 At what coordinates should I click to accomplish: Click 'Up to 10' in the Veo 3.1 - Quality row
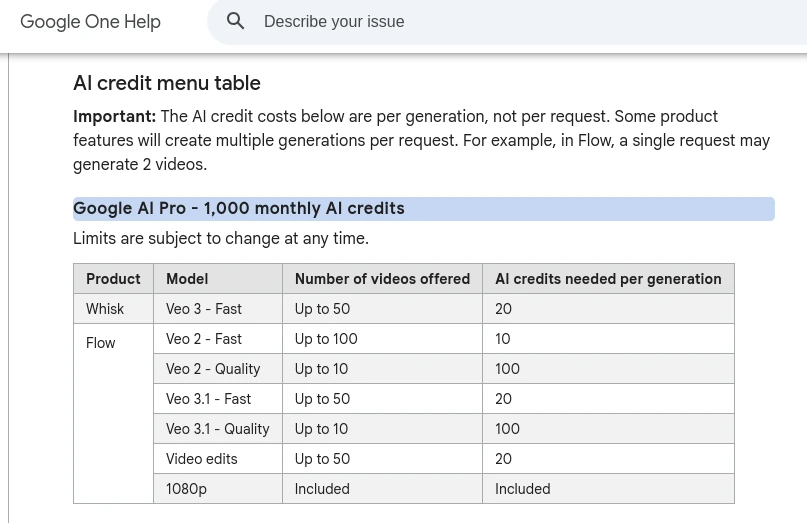pyautogui.click(x=382, y=429)
